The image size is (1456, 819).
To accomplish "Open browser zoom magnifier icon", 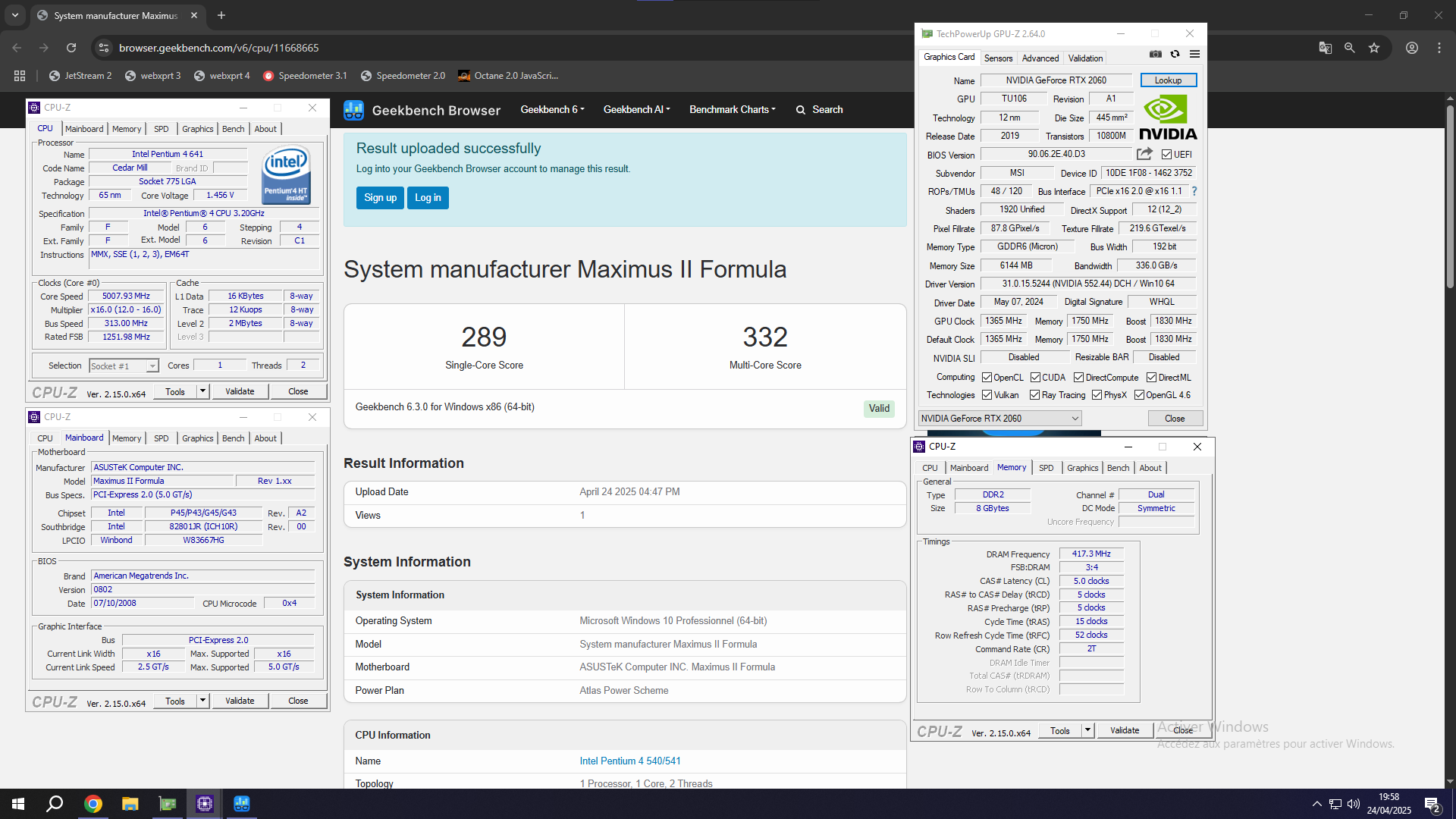I will click(1350, 48).
